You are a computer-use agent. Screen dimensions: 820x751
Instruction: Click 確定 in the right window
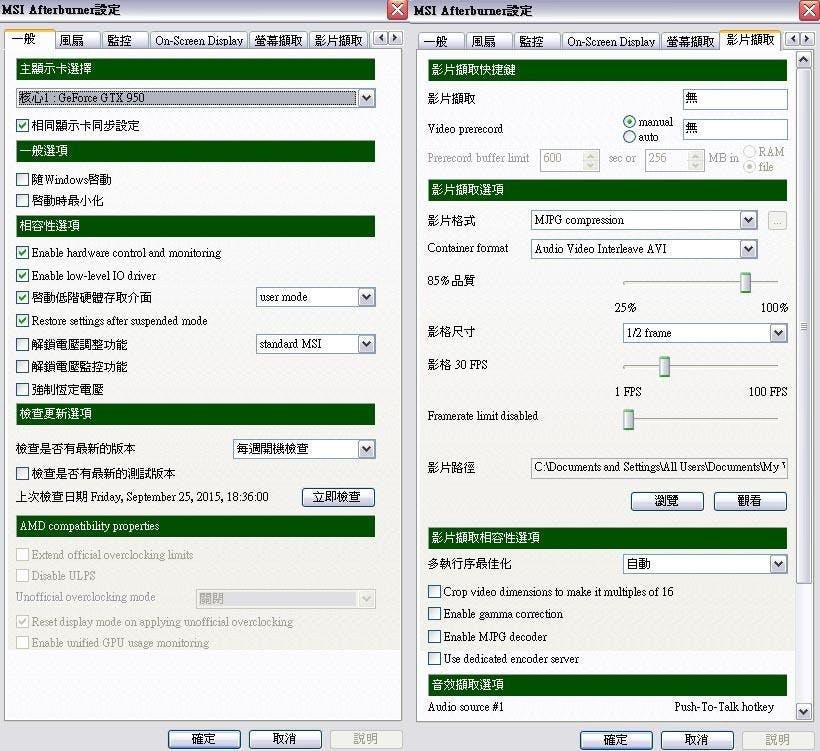[x=617, y=739]
